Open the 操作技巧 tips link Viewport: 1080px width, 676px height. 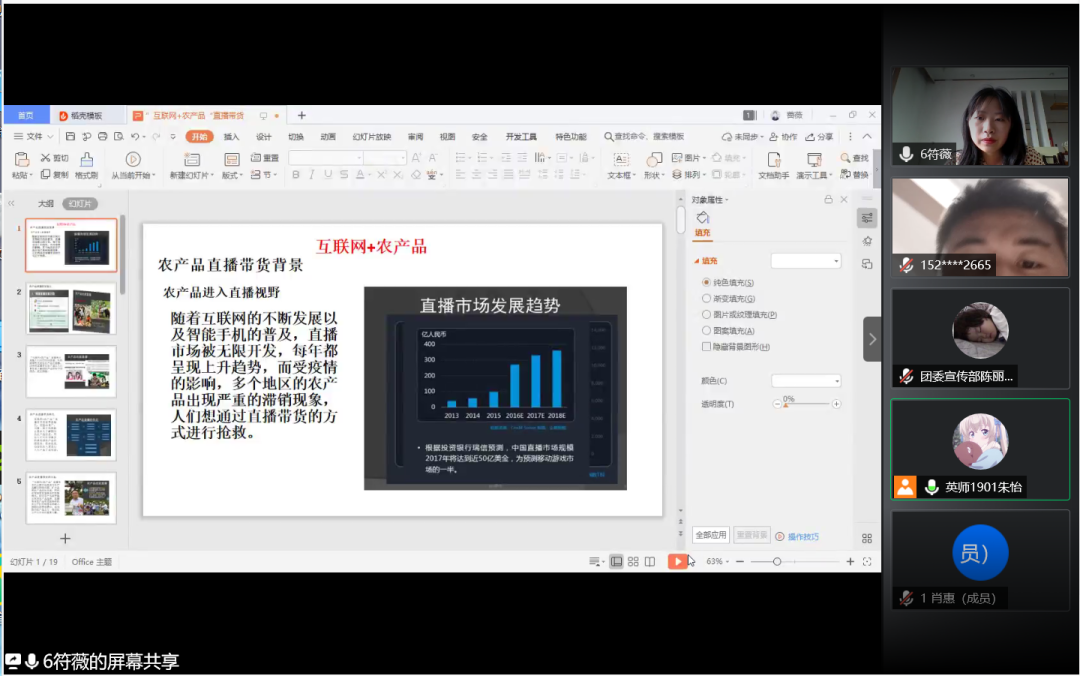coord(802,537)
